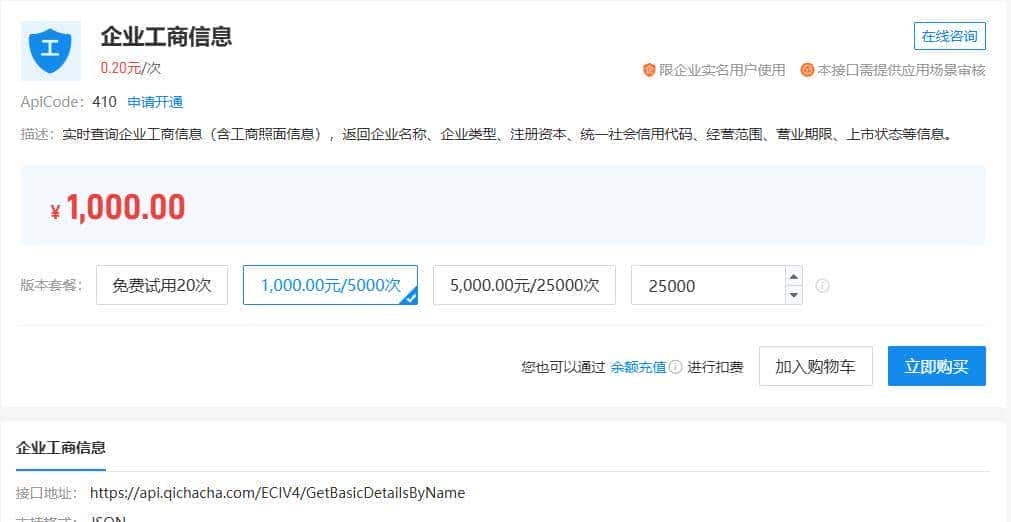The image size is (1011, 522).
Task: Click the ¥1,000.00 price text
Action: pyautogui.click(x=118, y=207)
